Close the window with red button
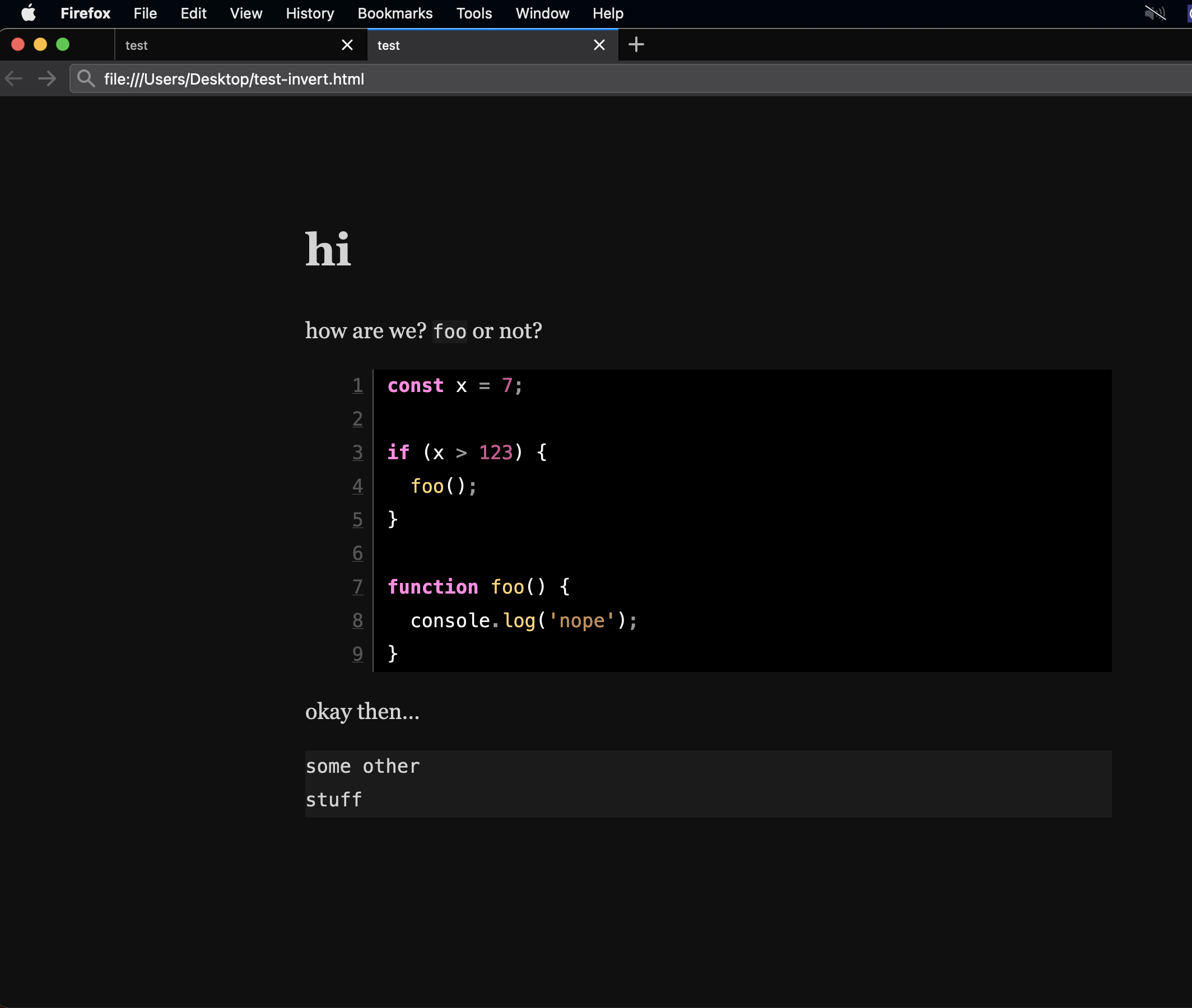This screenshot has height=1008, width=1192. pos(18,45)
